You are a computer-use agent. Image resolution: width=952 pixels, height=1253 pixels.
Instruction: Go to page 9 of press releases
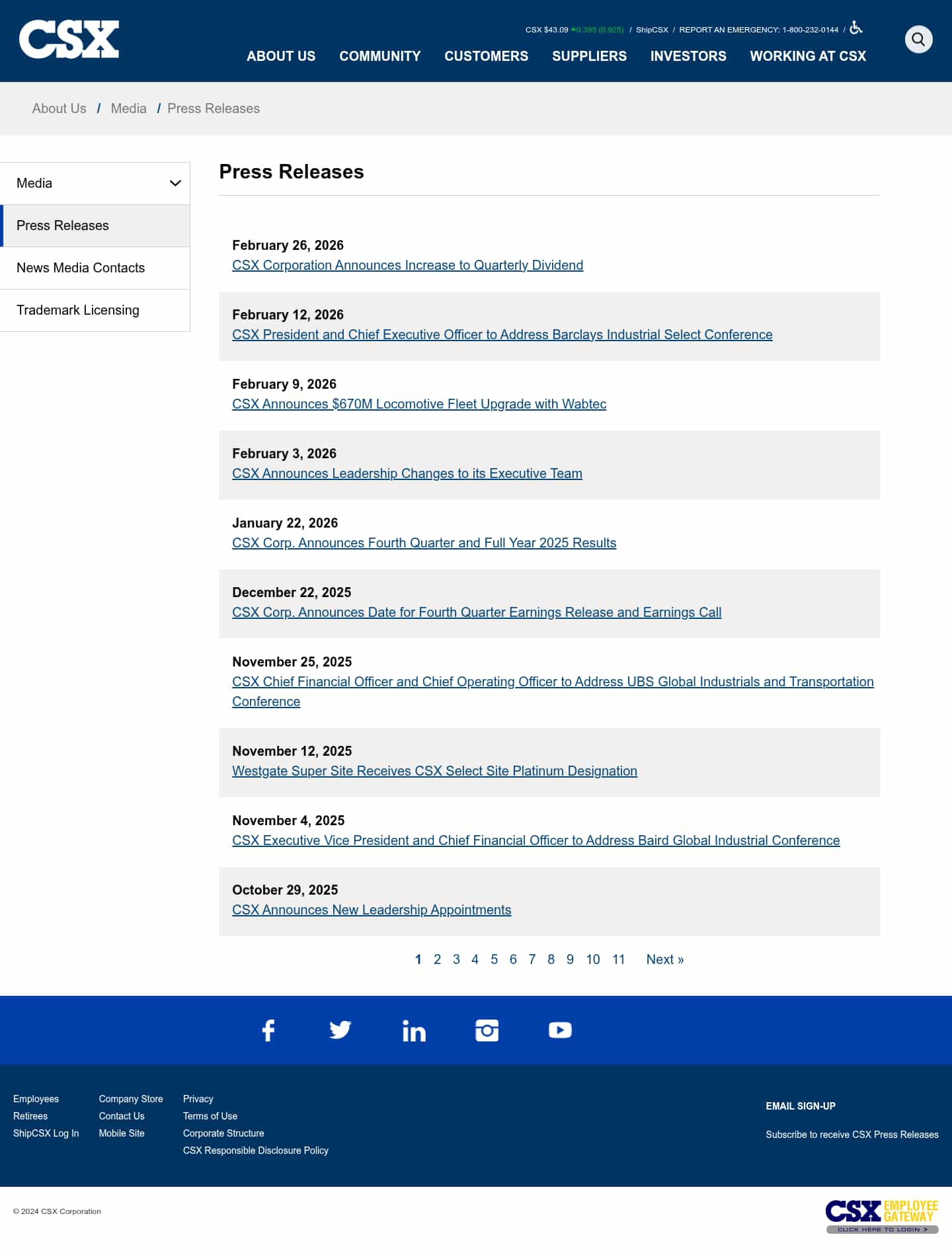coord(570,959)
